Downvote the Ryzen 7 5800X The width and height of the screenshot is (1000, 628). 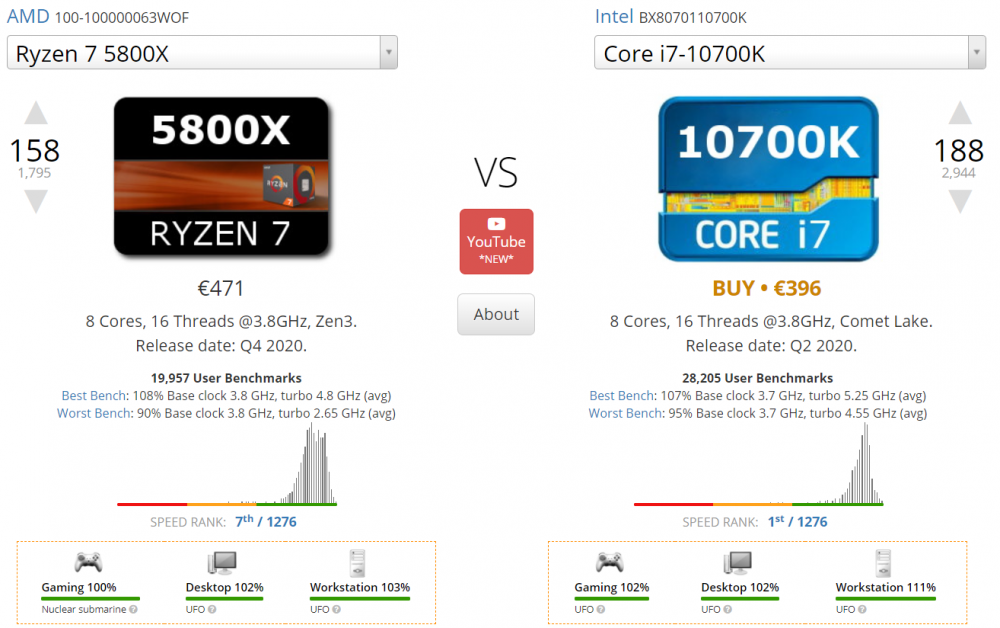(x=36, y=200)
